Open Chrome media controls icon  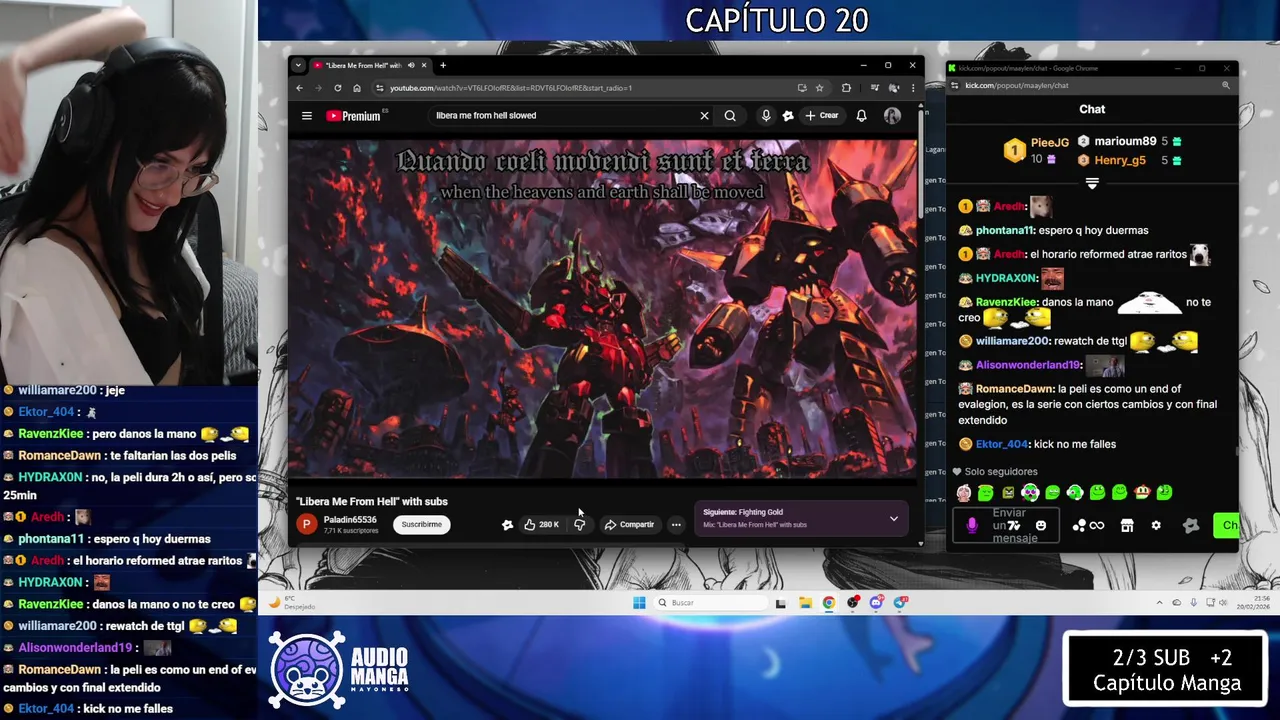tap(873, 88)
